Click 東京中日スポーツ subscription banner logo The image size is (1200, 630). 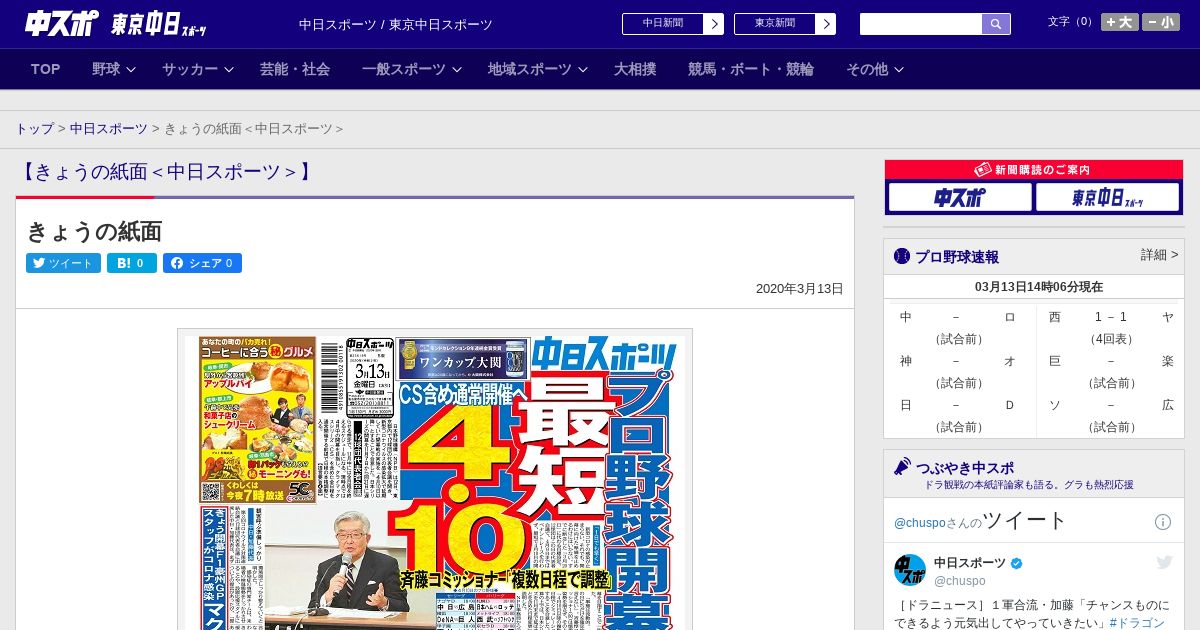pyautogui.click(x=1107, y=198)
